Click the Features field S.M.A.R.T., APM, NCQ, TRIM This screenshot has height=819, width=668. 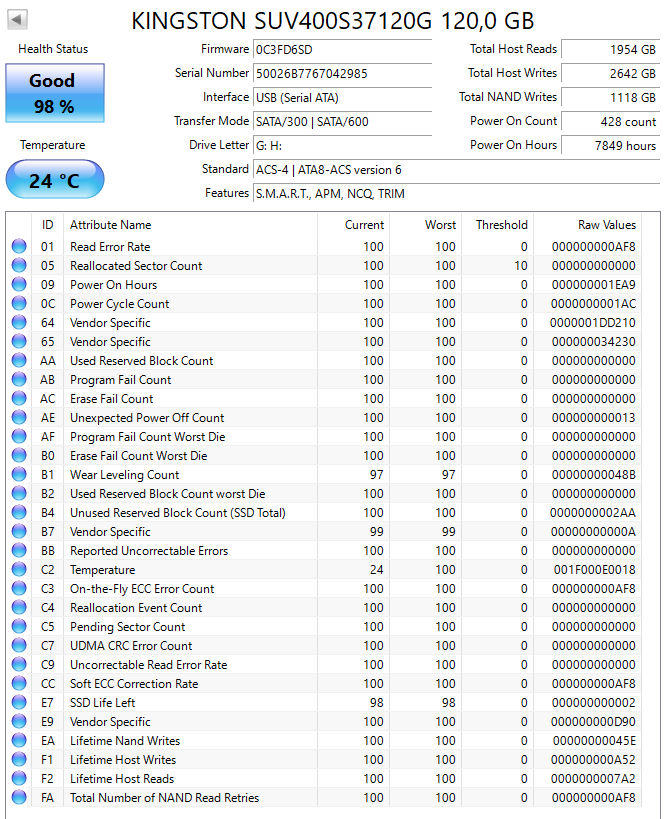pyautogui.click(x=456, y=194)
